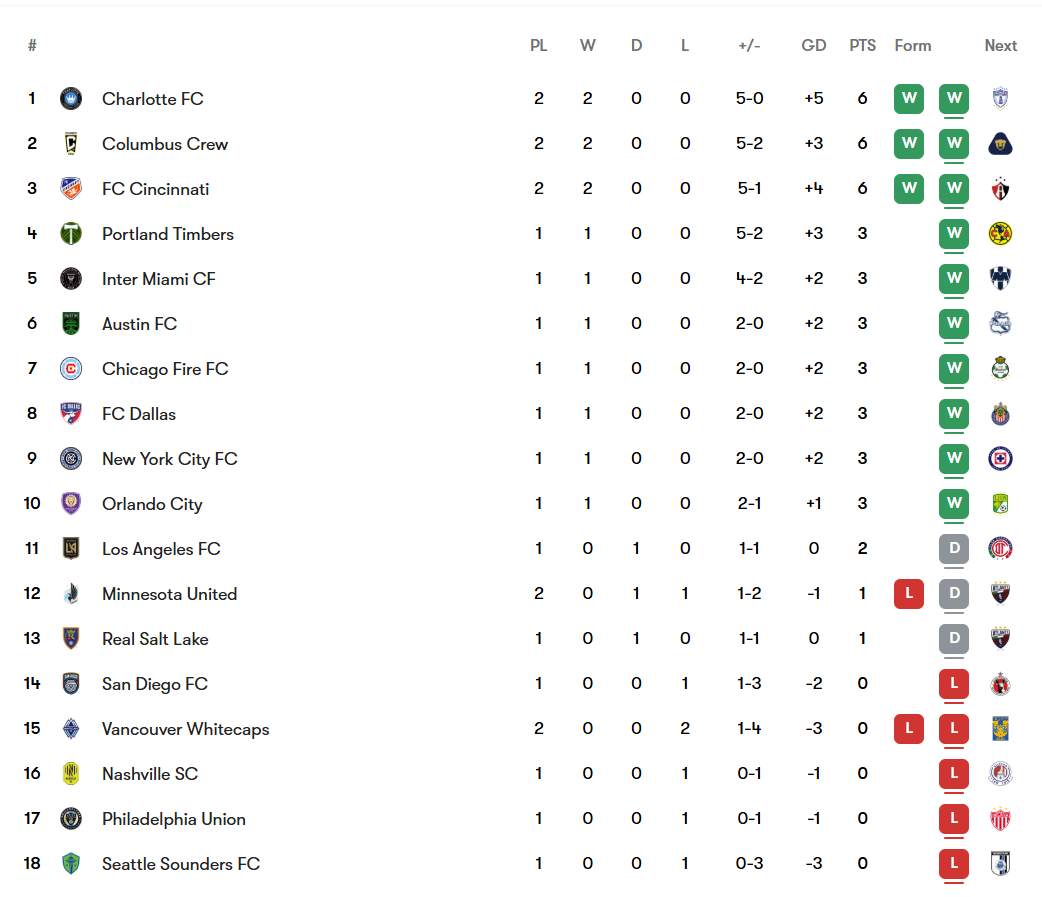Open the FC Cincinnati team link

pos(156,189)
